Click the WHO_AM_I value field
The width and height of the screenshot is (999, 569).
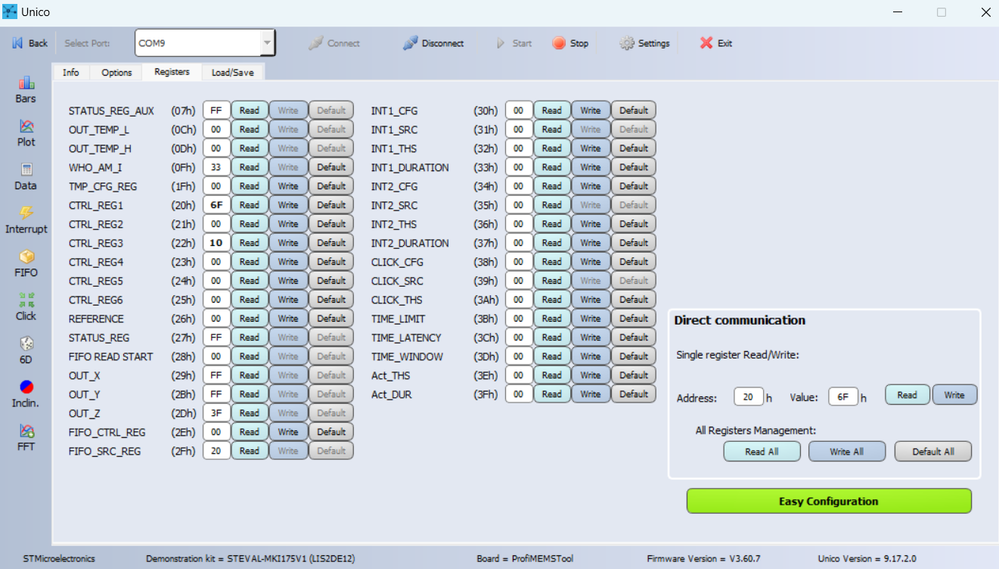[217, 167]
